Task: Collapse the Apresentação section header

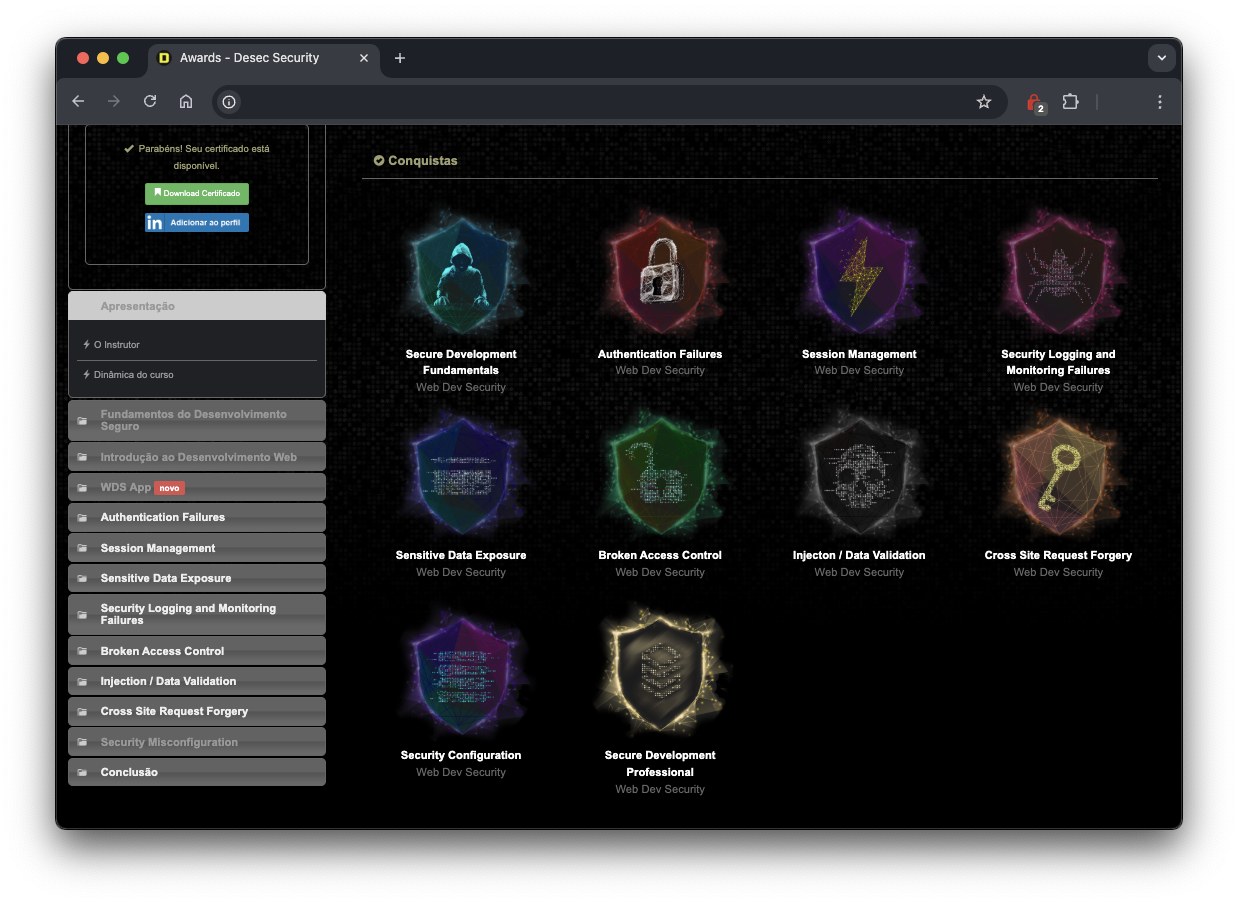Action: (x=197, y=306)
